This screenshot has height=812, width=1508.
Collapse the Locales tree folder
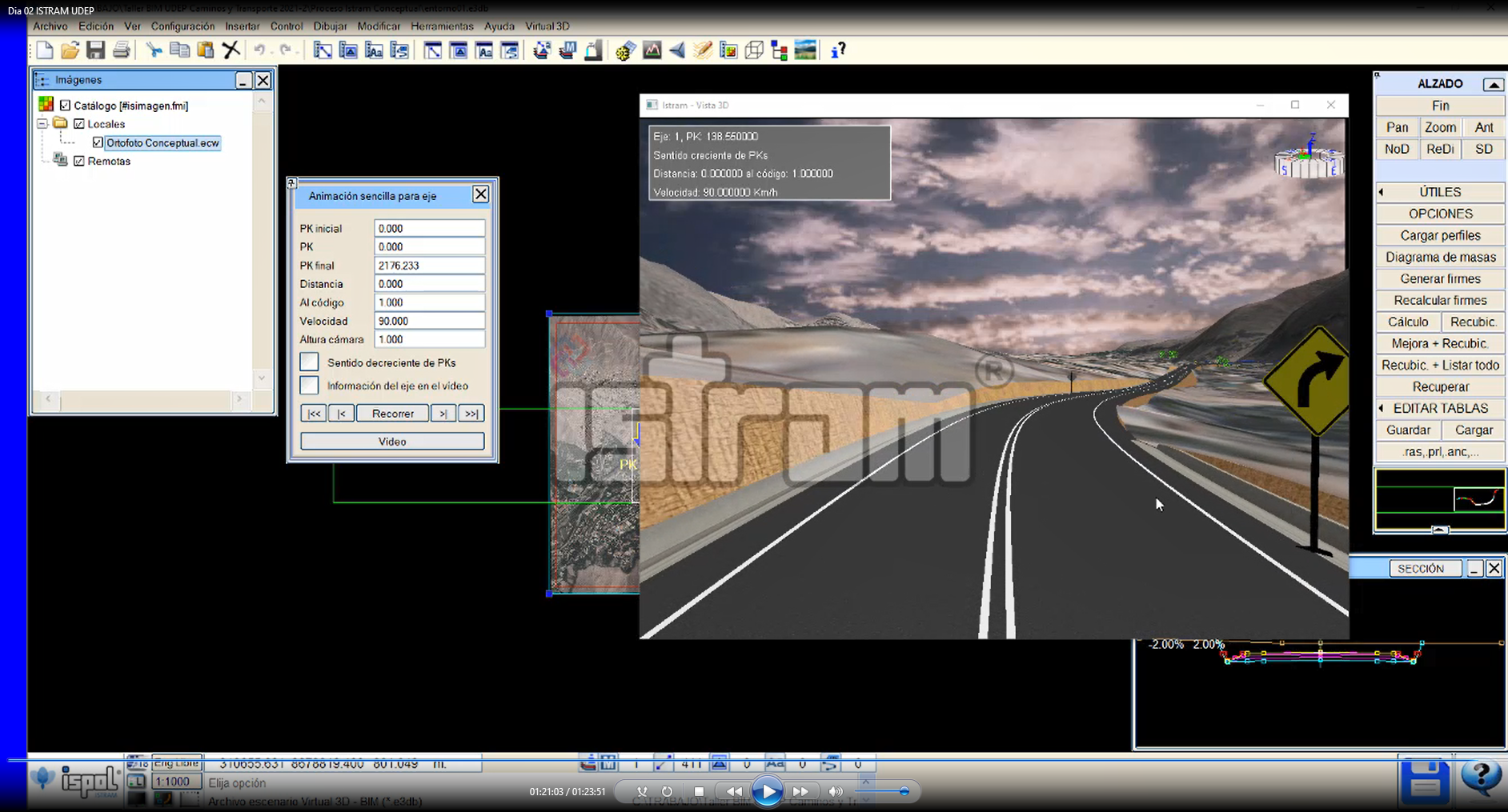[x=42, y=124]
